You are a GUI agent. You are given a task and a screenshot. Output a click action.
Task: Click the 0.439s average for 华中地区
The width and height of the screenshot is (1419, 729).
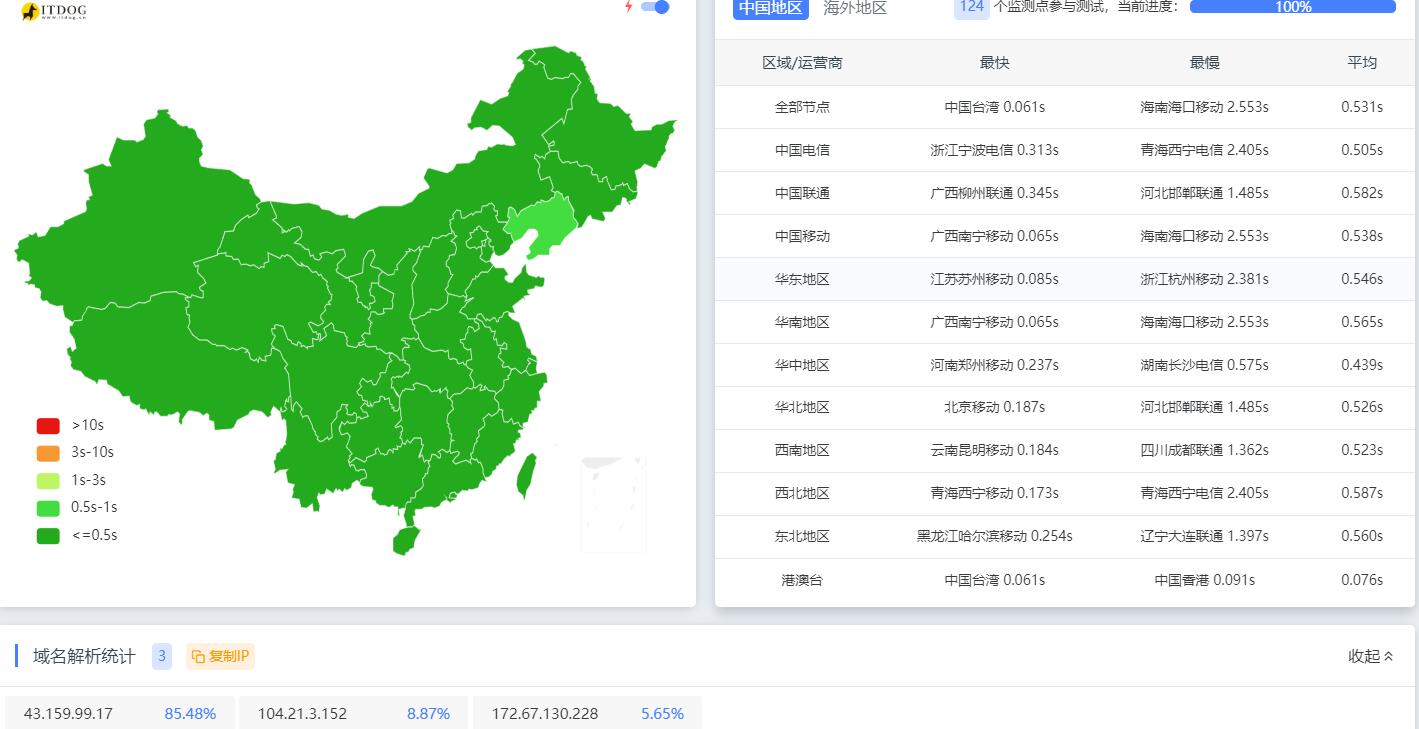tap(1362, 365)
